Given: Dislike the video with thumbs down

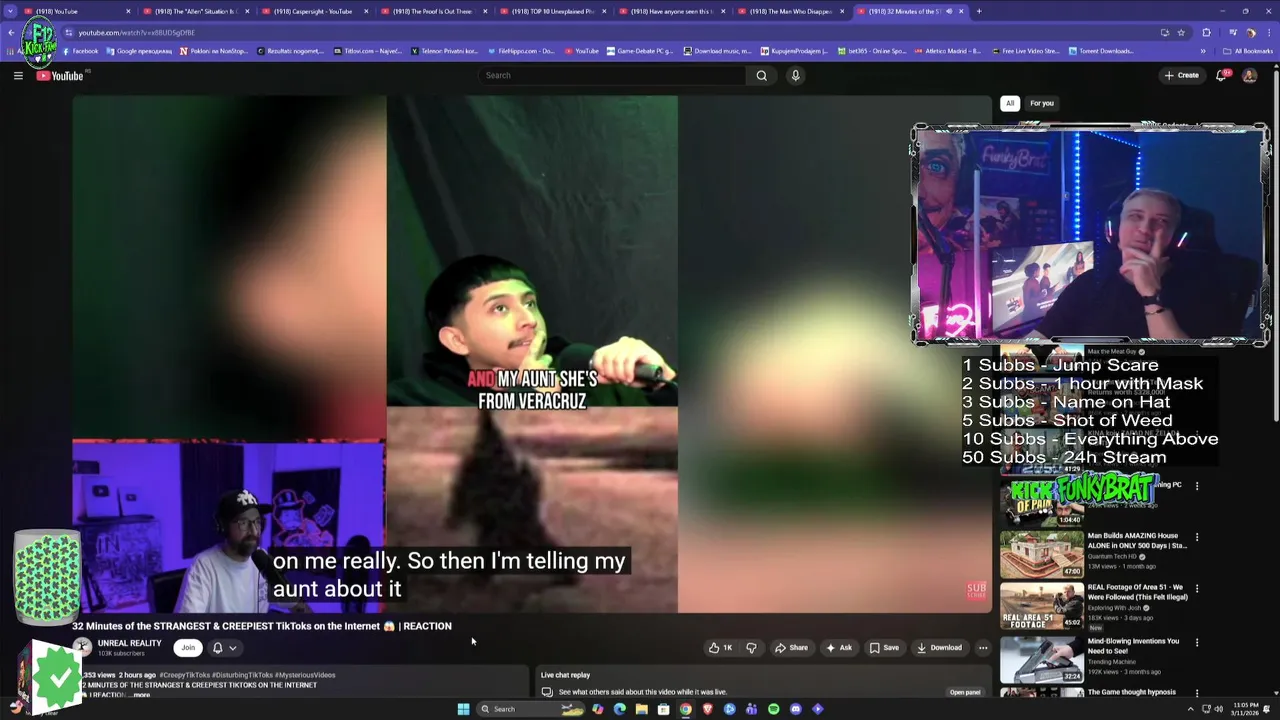Looking at the screenshot, I should pyautogui.click(x=751, y=647).
